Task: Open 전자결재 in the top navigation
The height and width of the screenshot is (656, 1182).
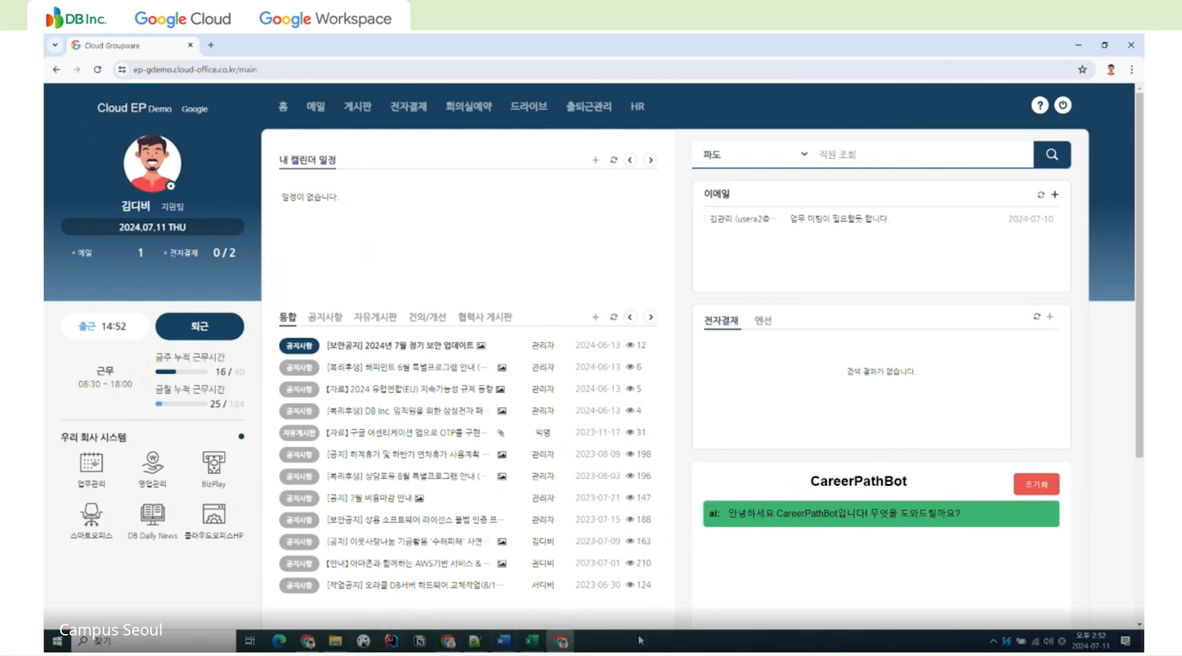Action: coord(409,106)
